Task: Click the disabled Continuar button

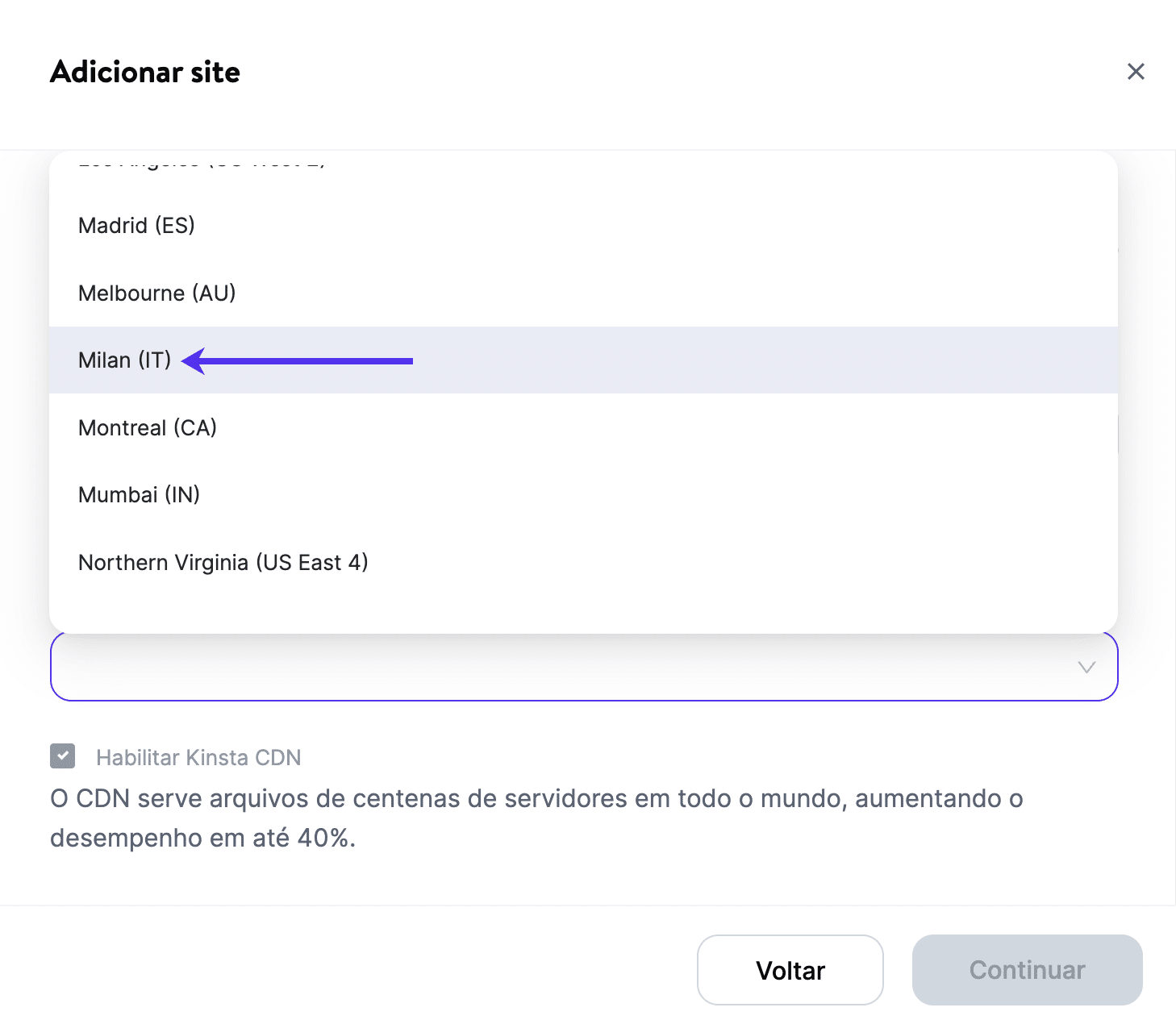Action: point(1027,970)
